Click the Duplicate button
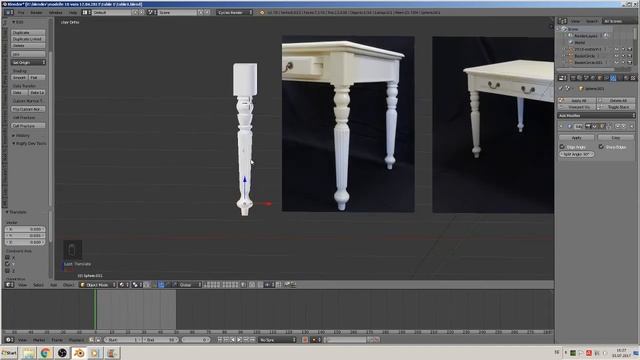The width and height of the screenshot is (640, 360). pyautogui.click(x=28, y=33)
